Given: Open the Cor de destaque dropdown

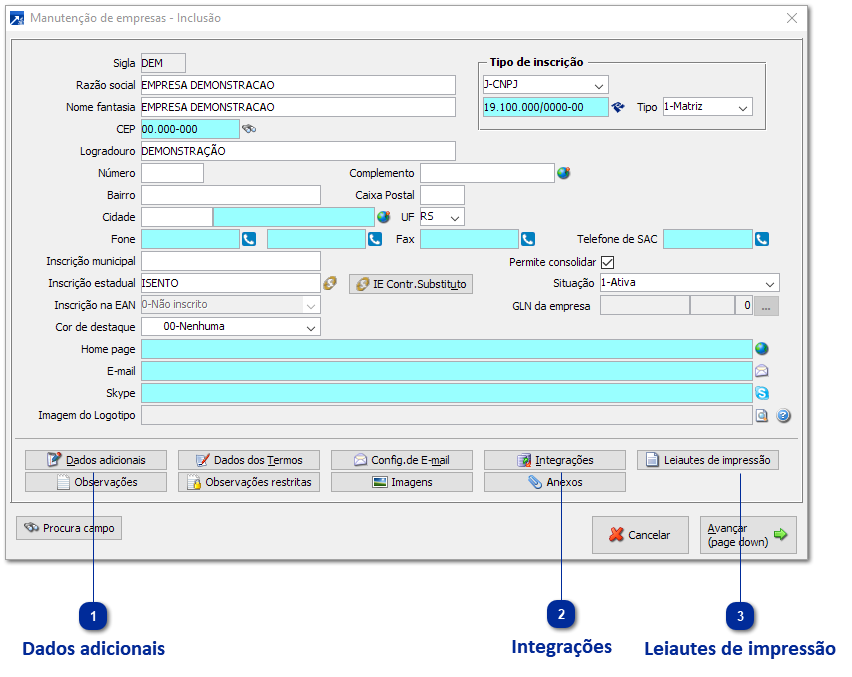Looking at the screenshot, I should tap(311, 327).
